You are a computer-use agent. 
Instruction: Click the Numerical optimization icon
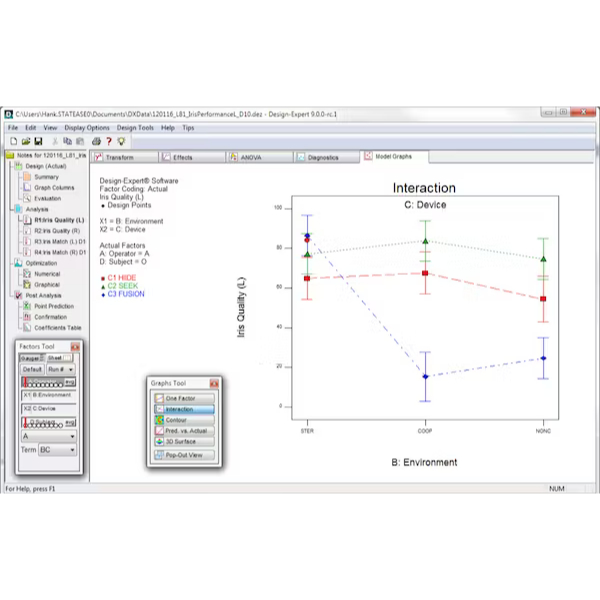pos(27,274)
